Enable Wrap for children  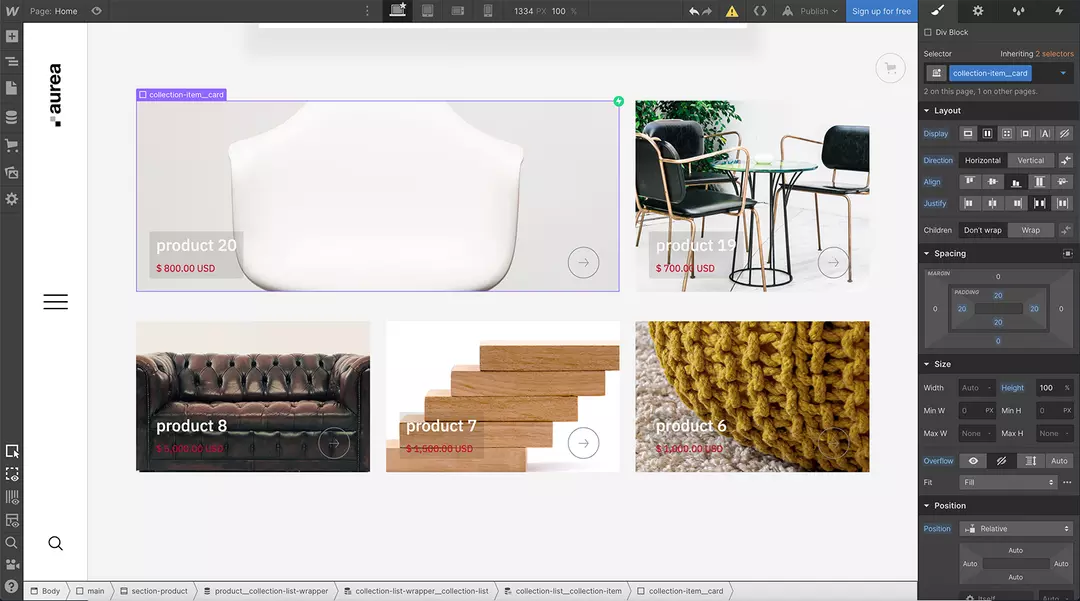tap(1030, 230)
